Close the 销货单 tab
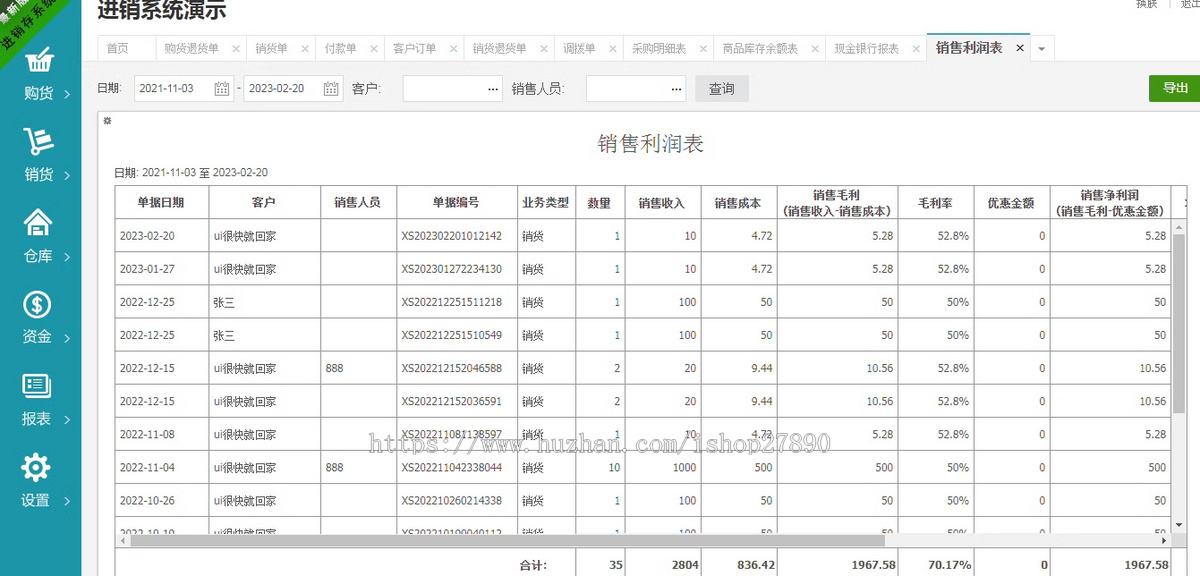This screenshot has width=1200, height=576. 306,48
